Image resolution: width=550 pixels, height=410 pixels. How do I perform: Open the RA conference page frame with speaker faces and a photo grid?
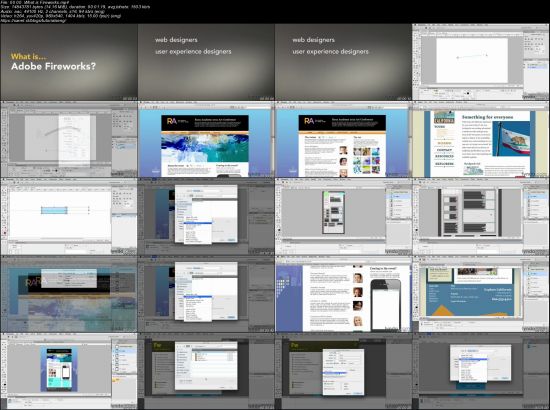(x=343, y=139)
